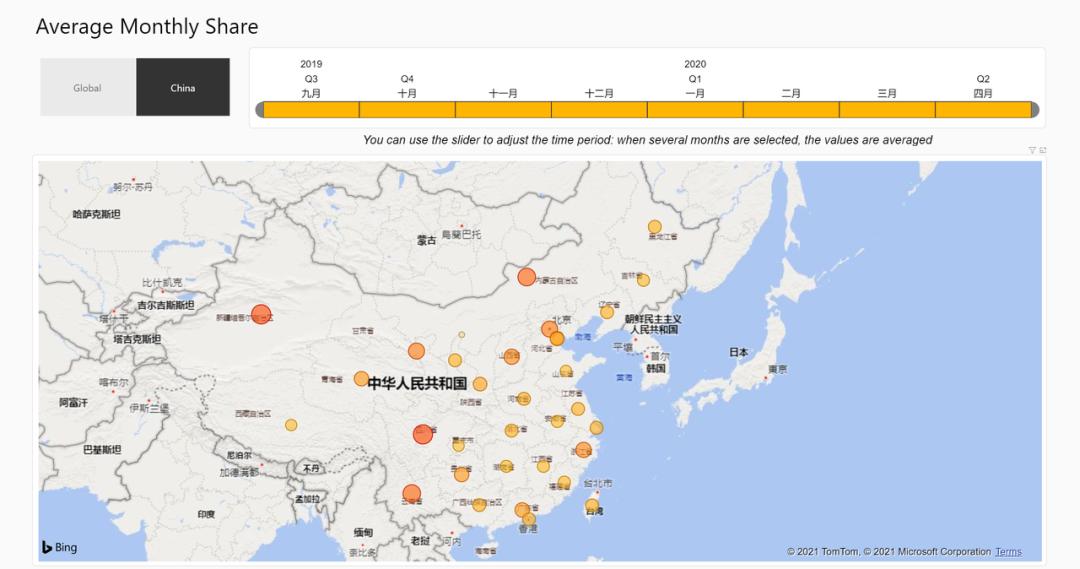Select the 十月 segment on the timeline
This screenshot has width=1080, height=569.
(407, 110)
